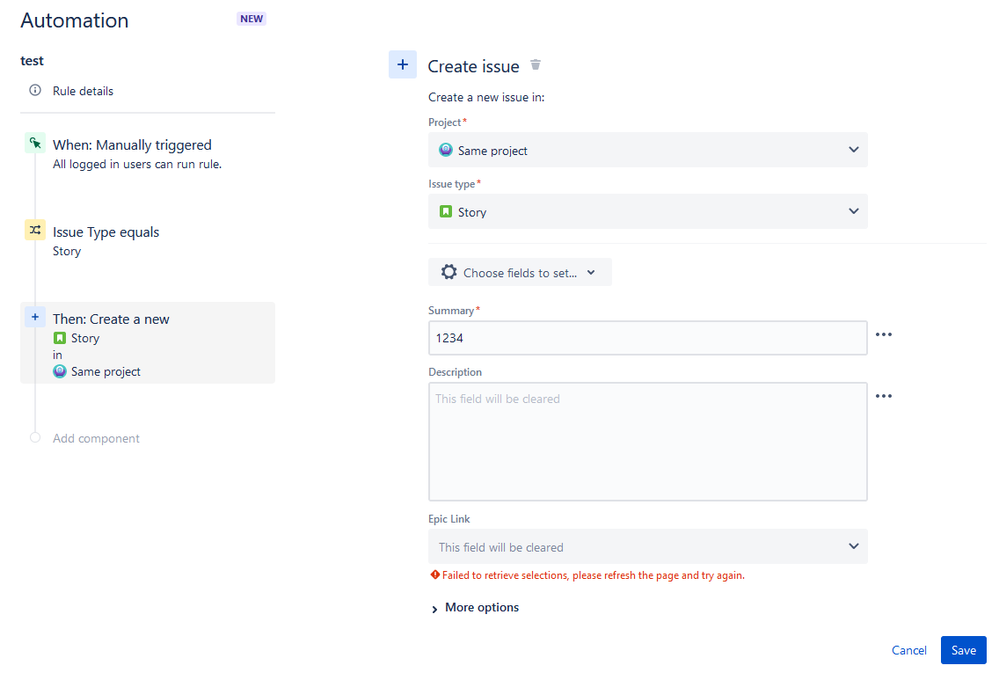Viewport: 999px width, 682px height.
Task: Click into the Summary input field
Action: point(647,338)
